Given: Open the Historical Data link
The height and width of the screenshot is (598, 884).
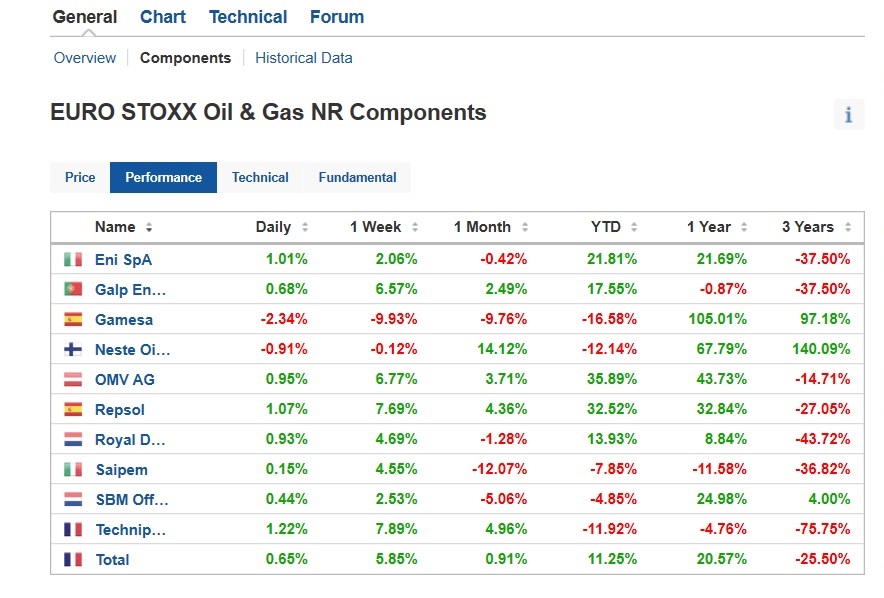Looking at the screenshot, I should [x=303, y=58].
